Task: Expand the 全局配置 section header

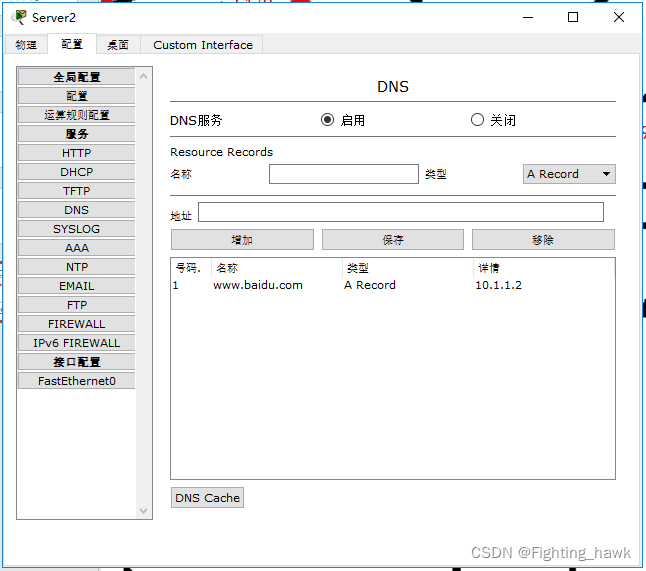Action: (77, 77)
